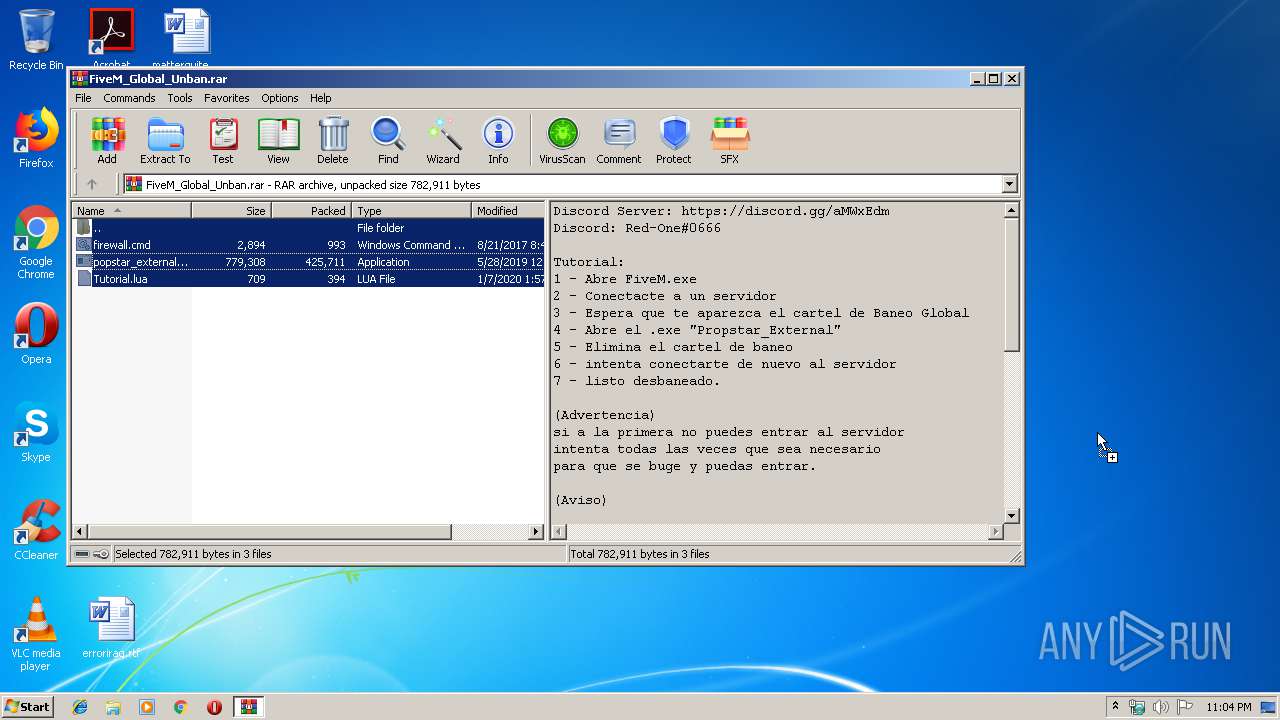Open the File menu
Screen dimensions: 1280x720
coord(83,98)
